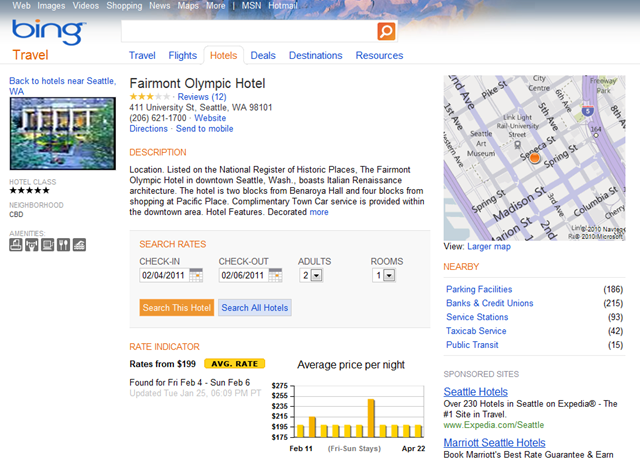The width and height of the screenshot is (640, 461).
Task: Click News in the top navigation
Action: click(160, 6)
